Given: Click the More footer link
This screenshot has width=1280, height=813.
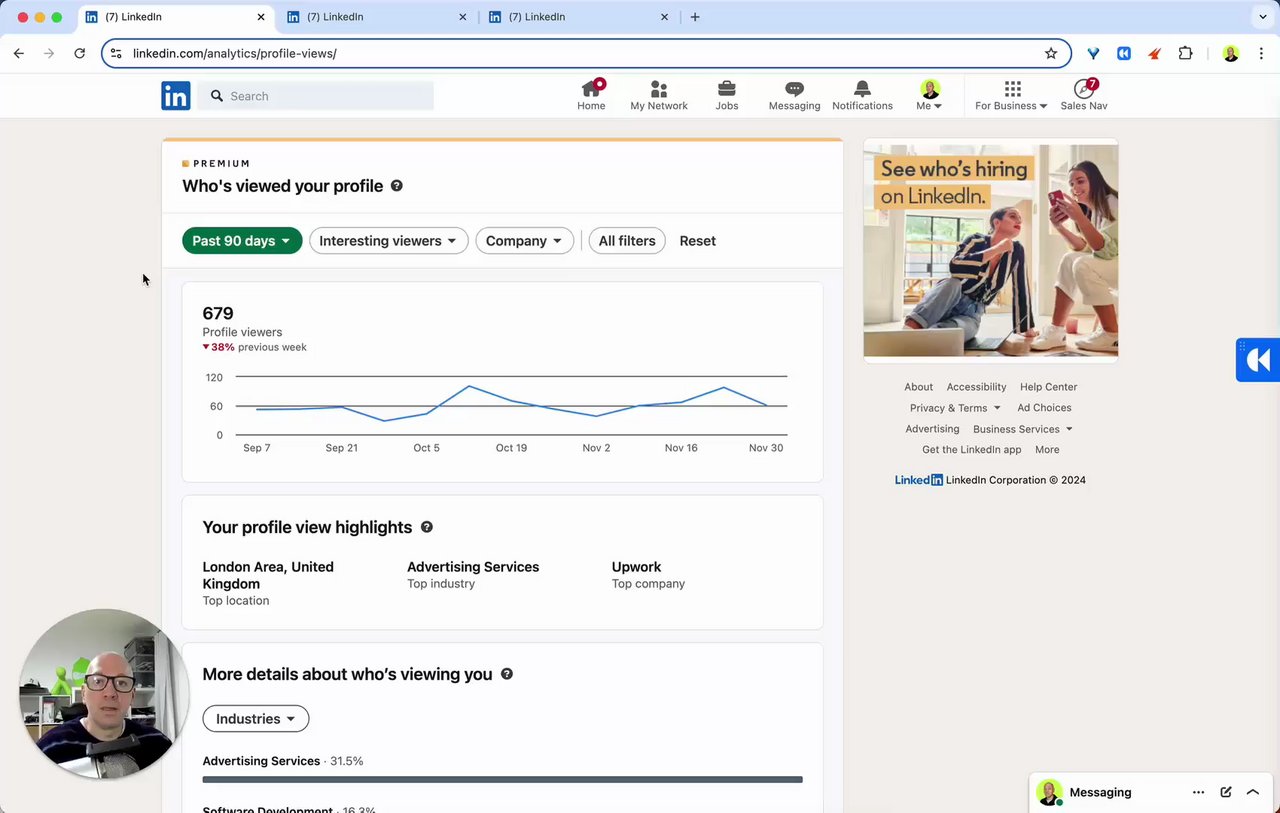Looking at the screenshot, I should pos(1047,450).
